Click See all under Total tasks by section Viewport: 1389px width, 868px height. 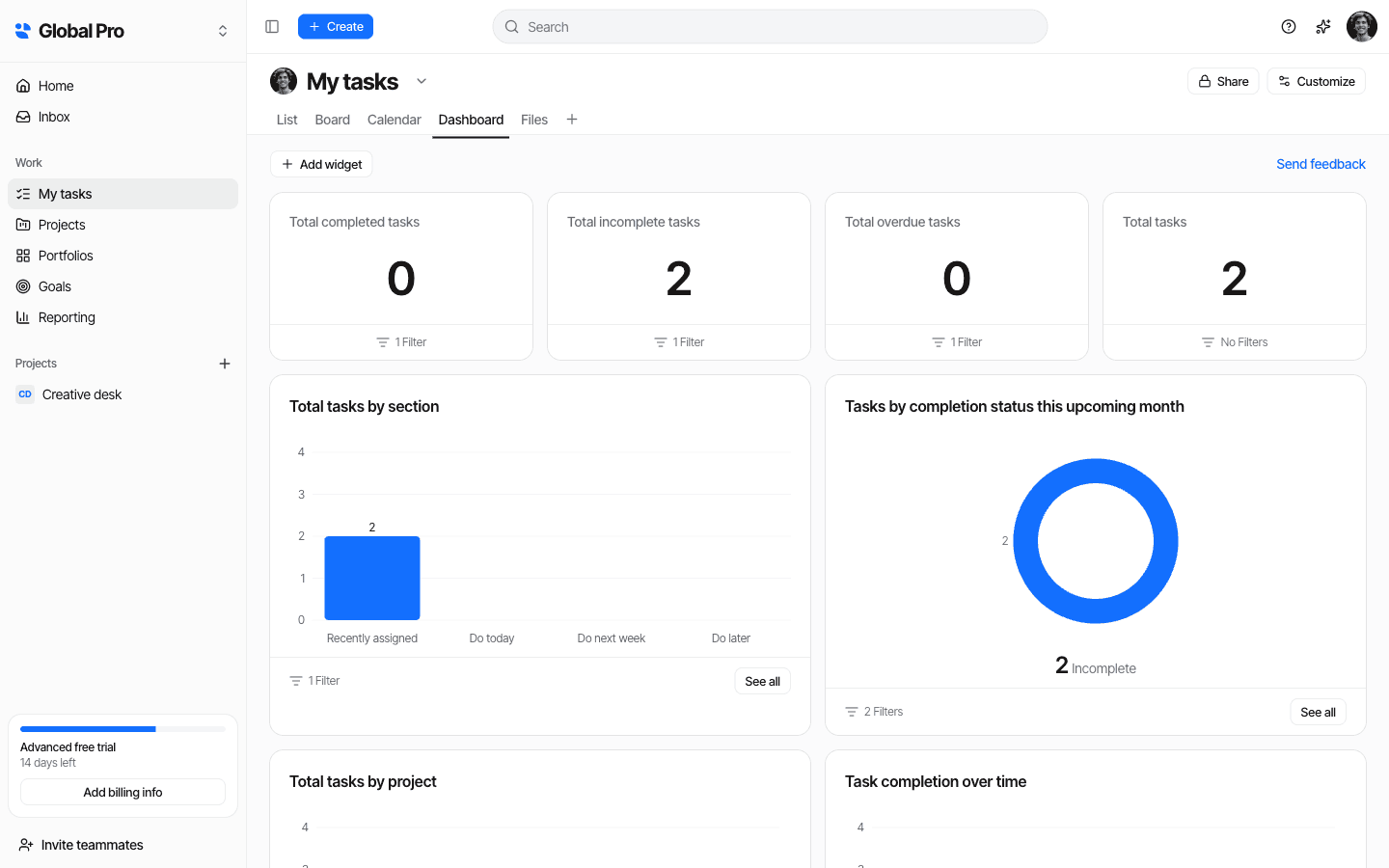point(762,681)
